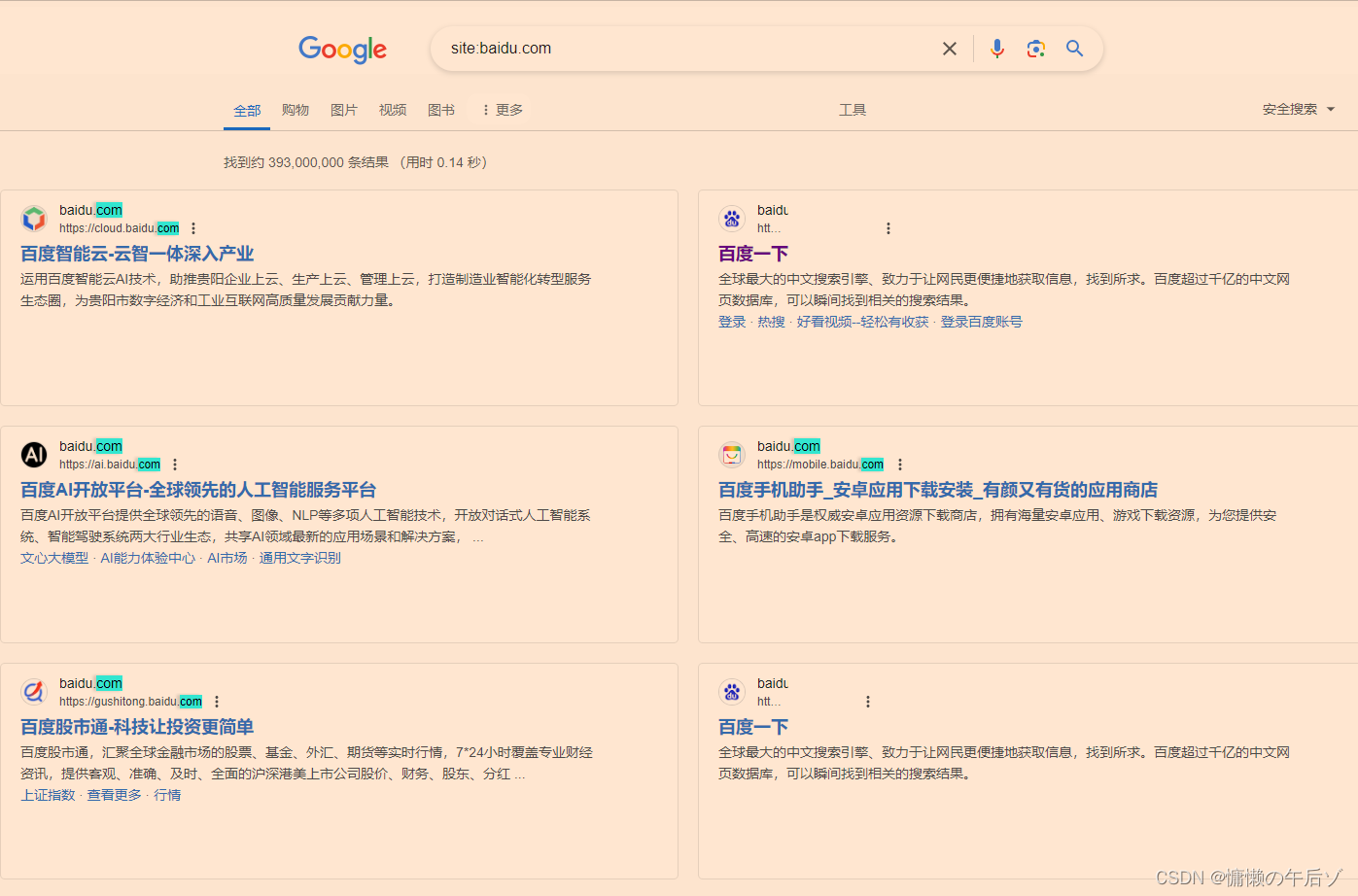This screenshot has height=896, width=1358.
Task: Open 百度手机助手 result title
Action: point(938,490)
